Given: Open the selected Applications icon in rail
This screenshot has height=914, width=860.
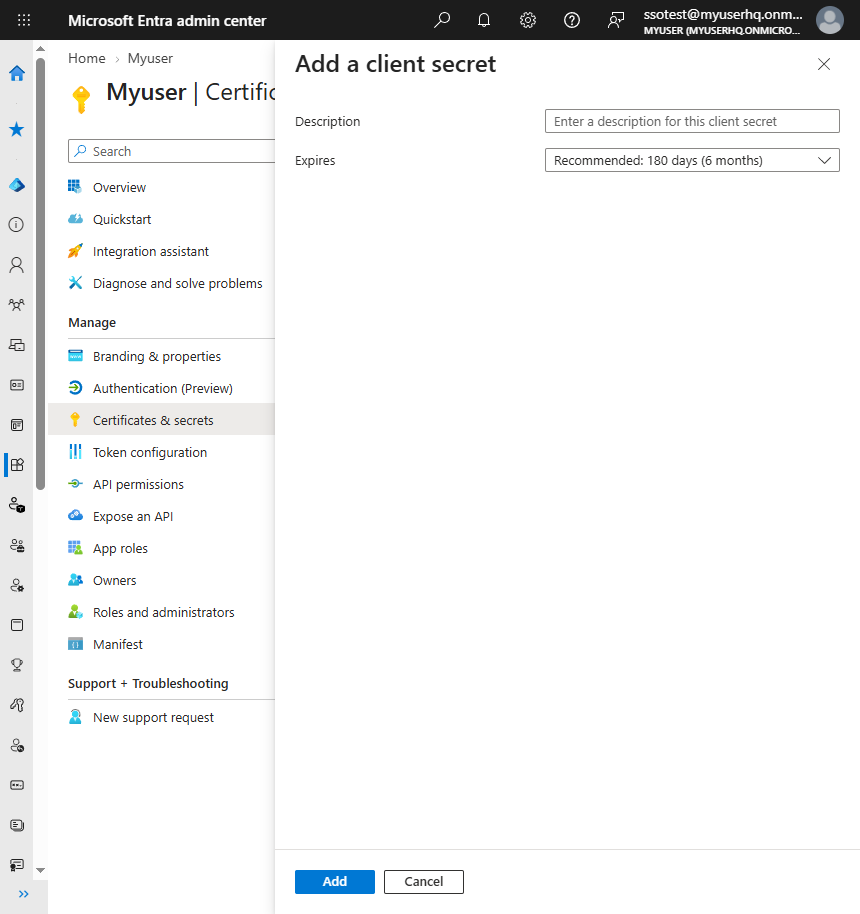Looking at the screenshot, I should point(17,465).
